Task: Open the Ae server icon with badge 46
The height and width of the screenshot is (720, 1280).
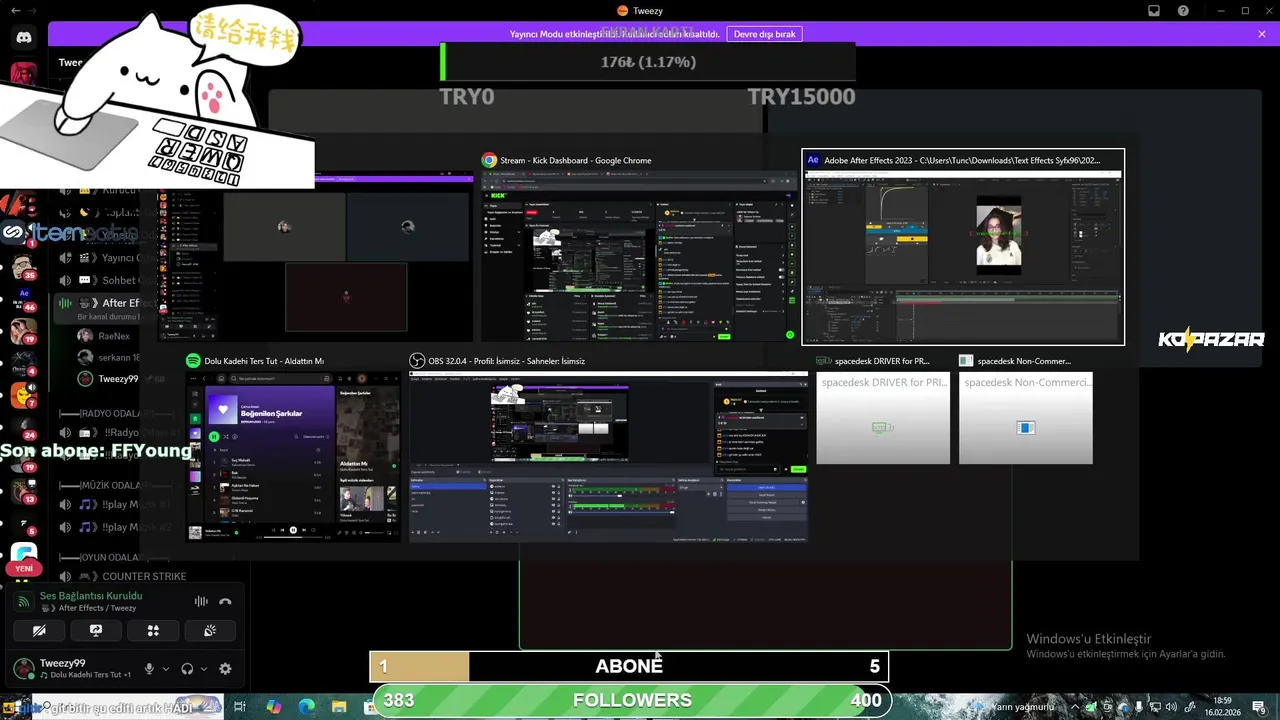Action: coord(23,299)
